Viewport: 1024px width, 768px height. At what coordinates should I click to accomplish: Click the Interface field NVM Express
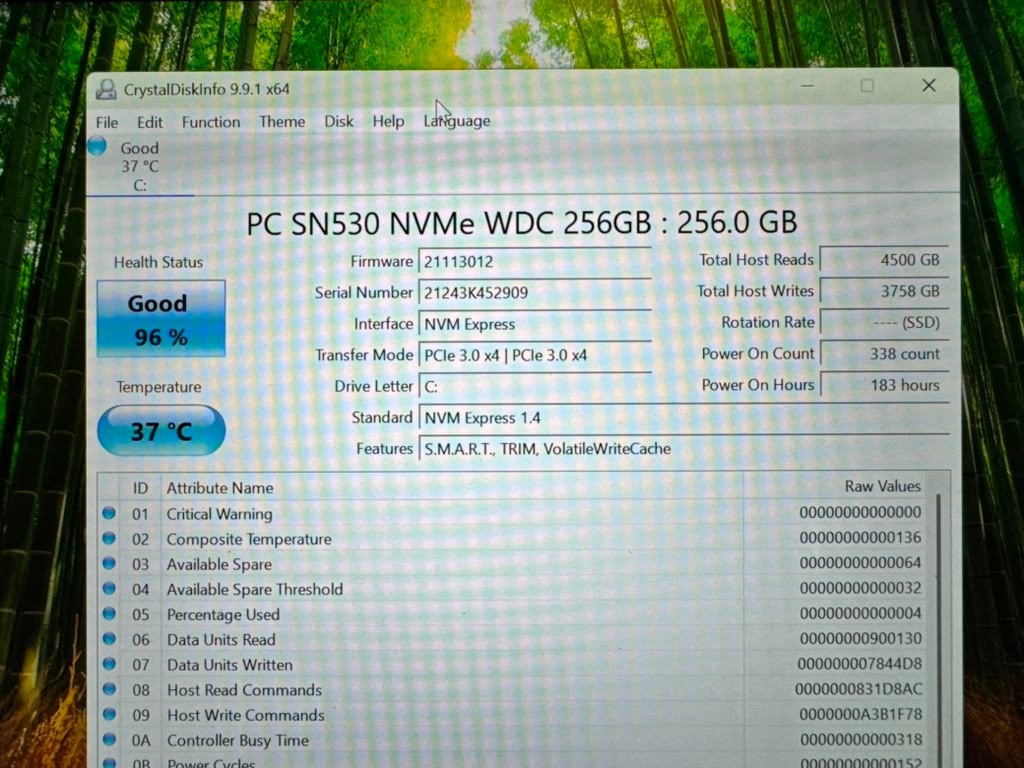[535, 324]
